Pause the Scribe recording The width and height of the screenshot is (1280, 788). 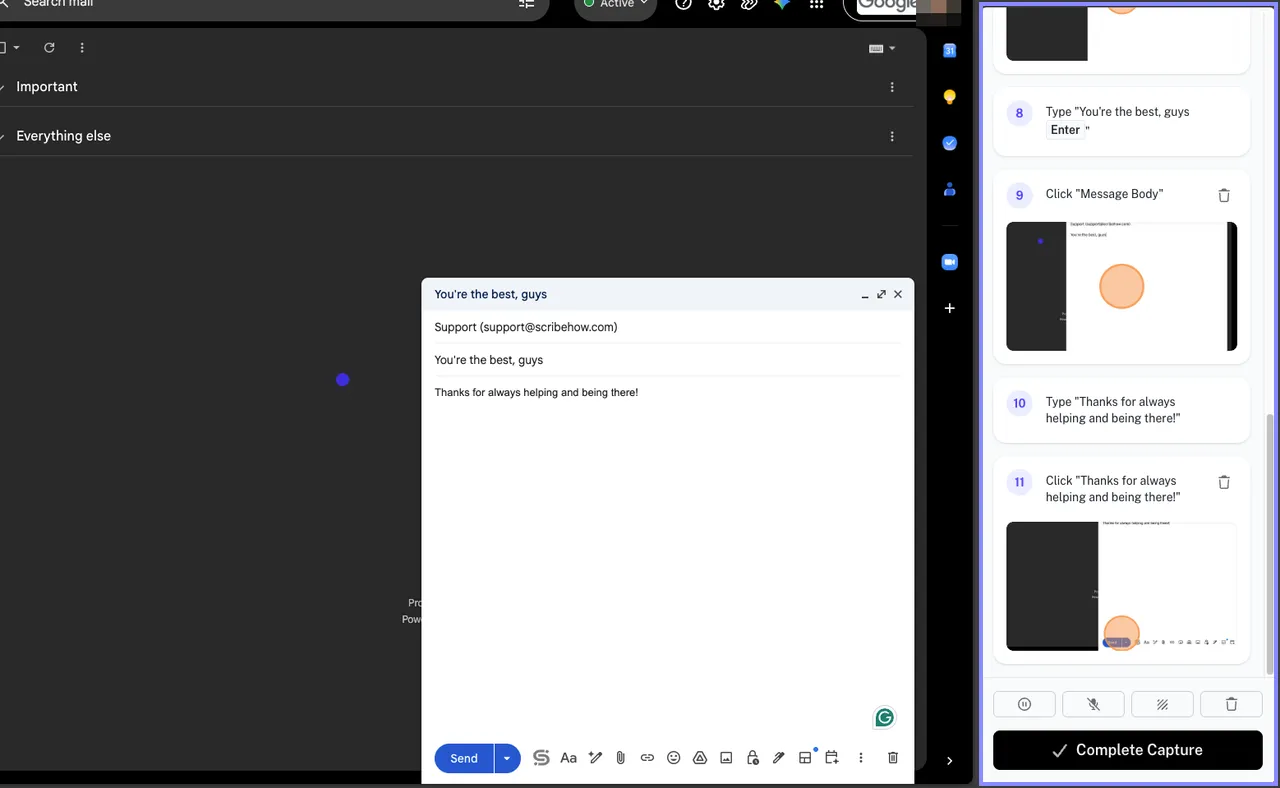click(x=1024, y=704)
